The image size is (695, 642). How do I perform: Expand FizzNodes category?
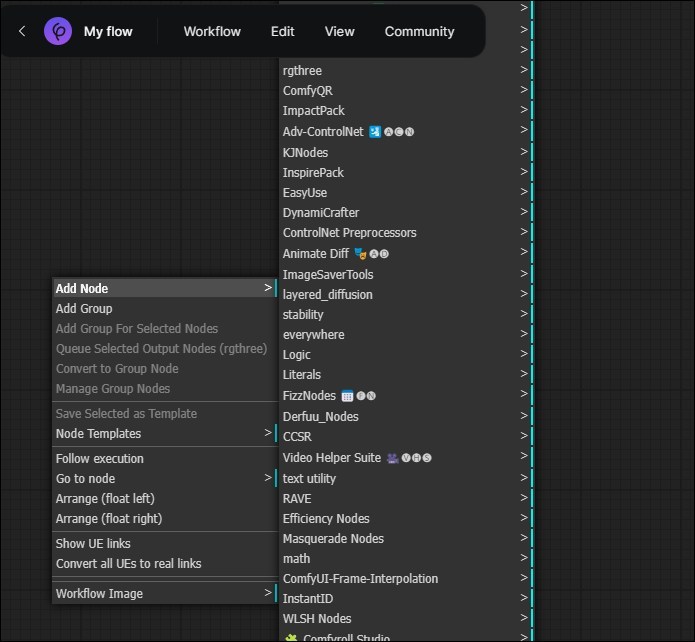point(406,395)
